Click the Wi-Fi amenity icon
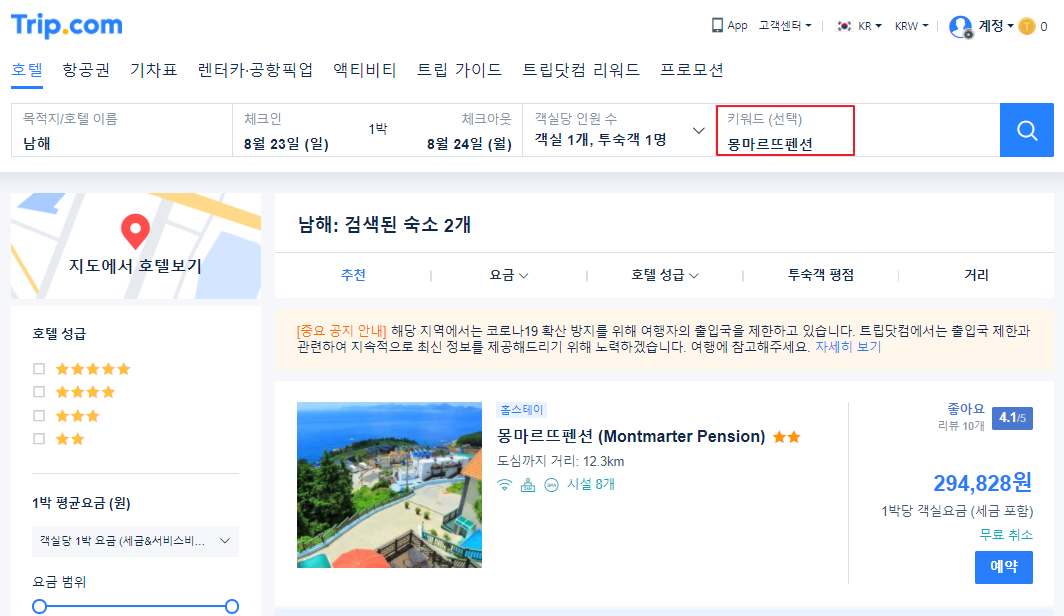This screenshot has width=1064, height=616. 504,484
